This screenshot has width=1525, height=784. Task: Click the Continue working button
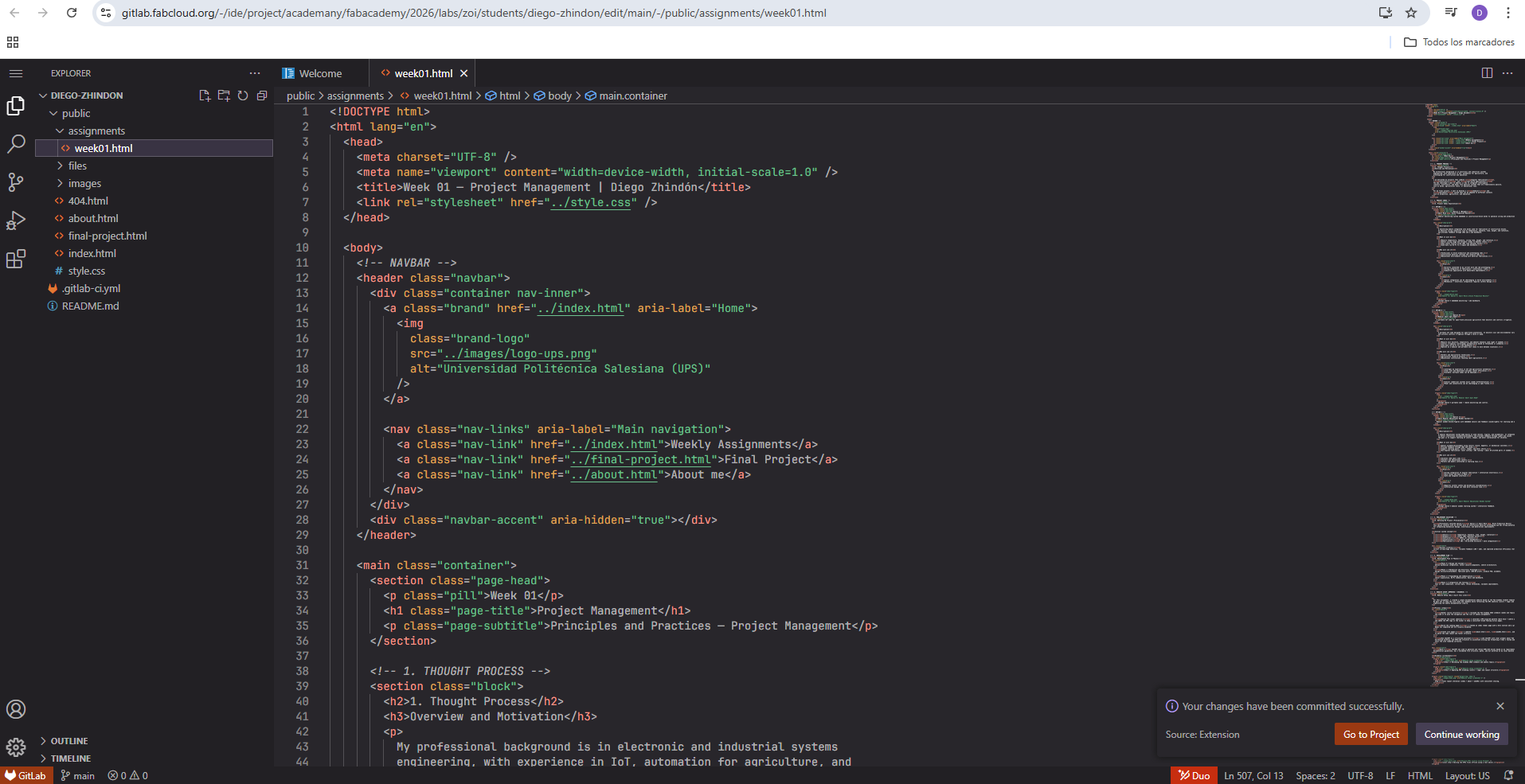pyautogui.click(x=1461, y=734)
